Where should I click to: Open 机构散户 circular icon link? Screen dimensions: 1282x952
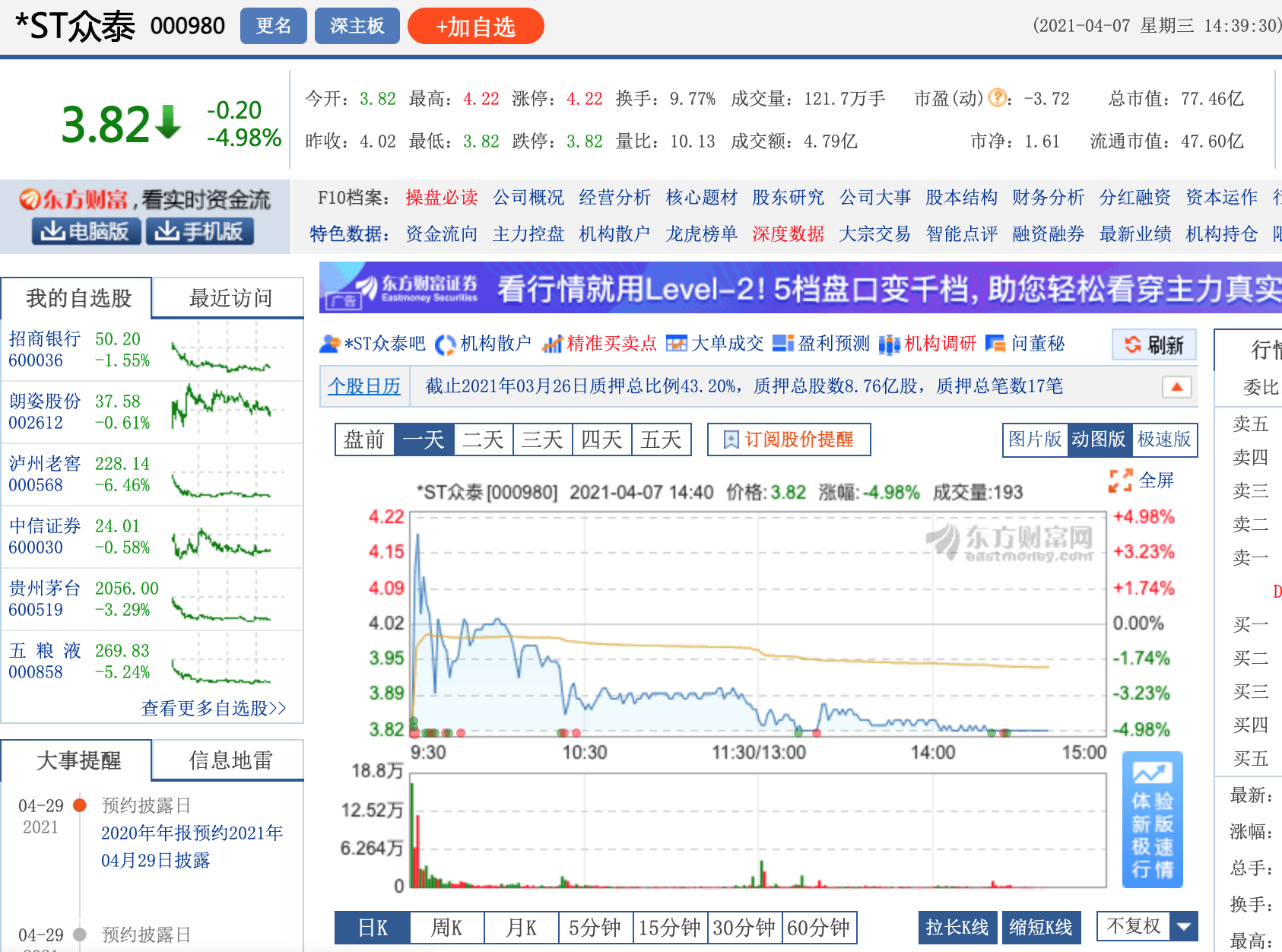coord(445,344)
